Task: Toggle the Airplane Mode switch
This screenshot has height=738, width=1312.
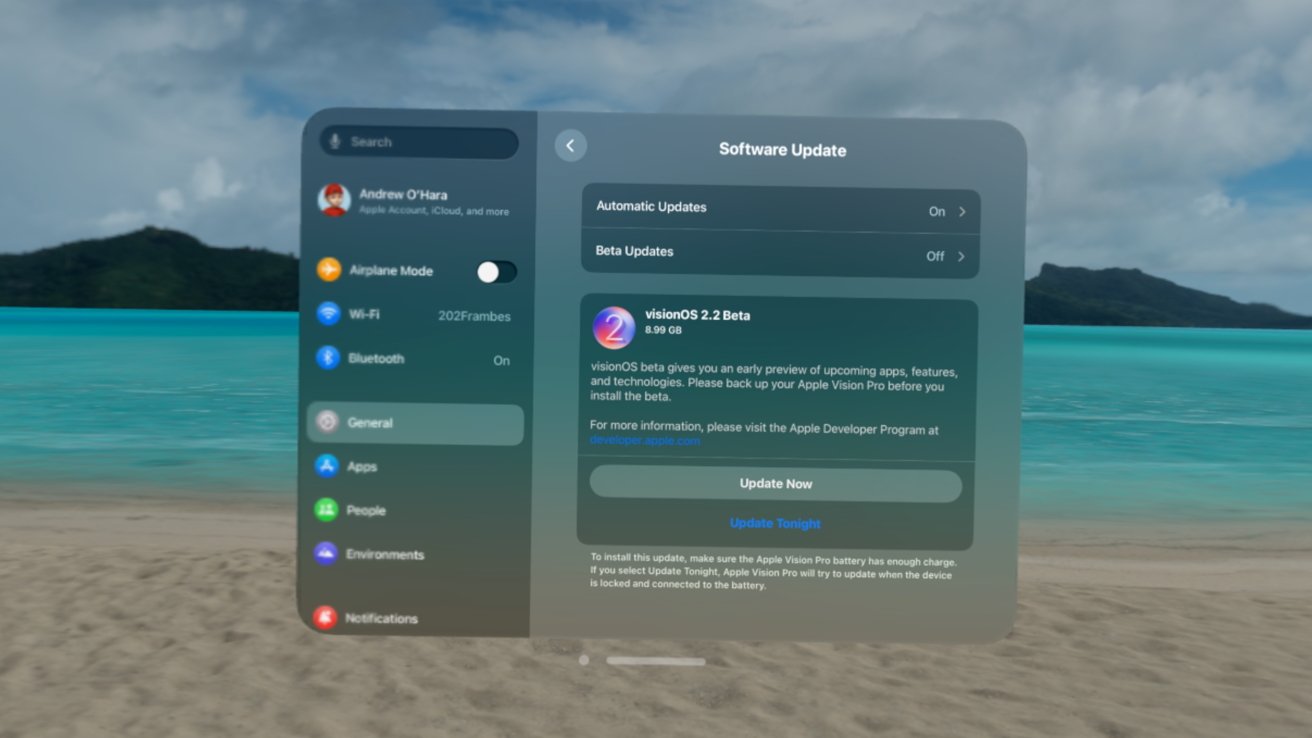Action: [x=496, y=271]
